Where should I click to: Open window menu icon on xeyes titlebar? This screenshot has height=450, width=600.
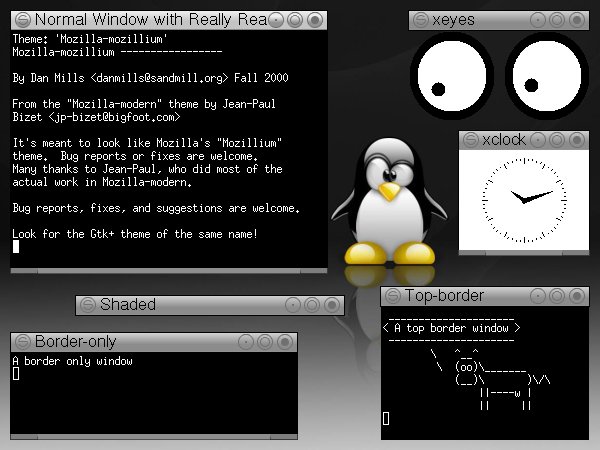[421, 20]
